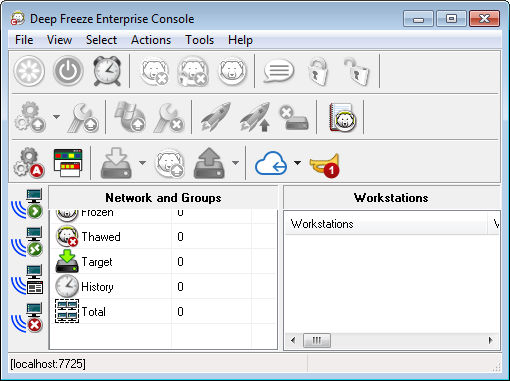This screenshot has height=381, width=510.
Task: Expand the dropdown arrow beside the uninstall drive icon
Action: [x=235, y=163]
